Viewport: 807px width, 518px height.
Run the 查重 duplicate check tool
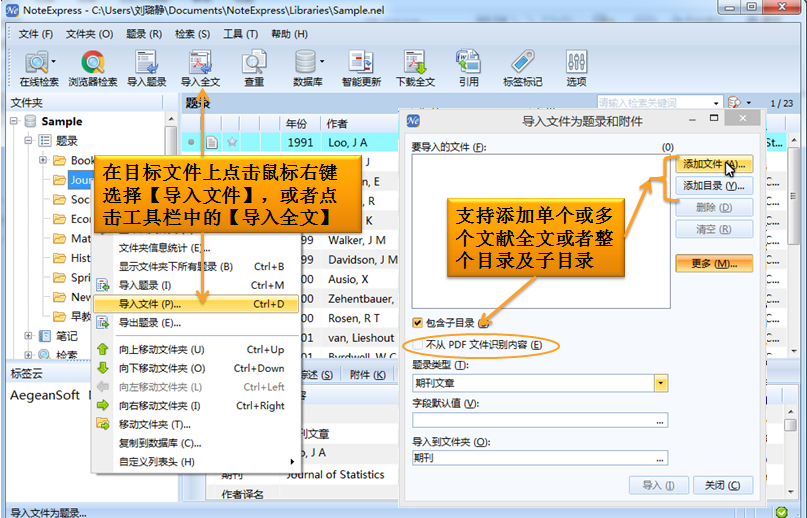tap(254, 68)
